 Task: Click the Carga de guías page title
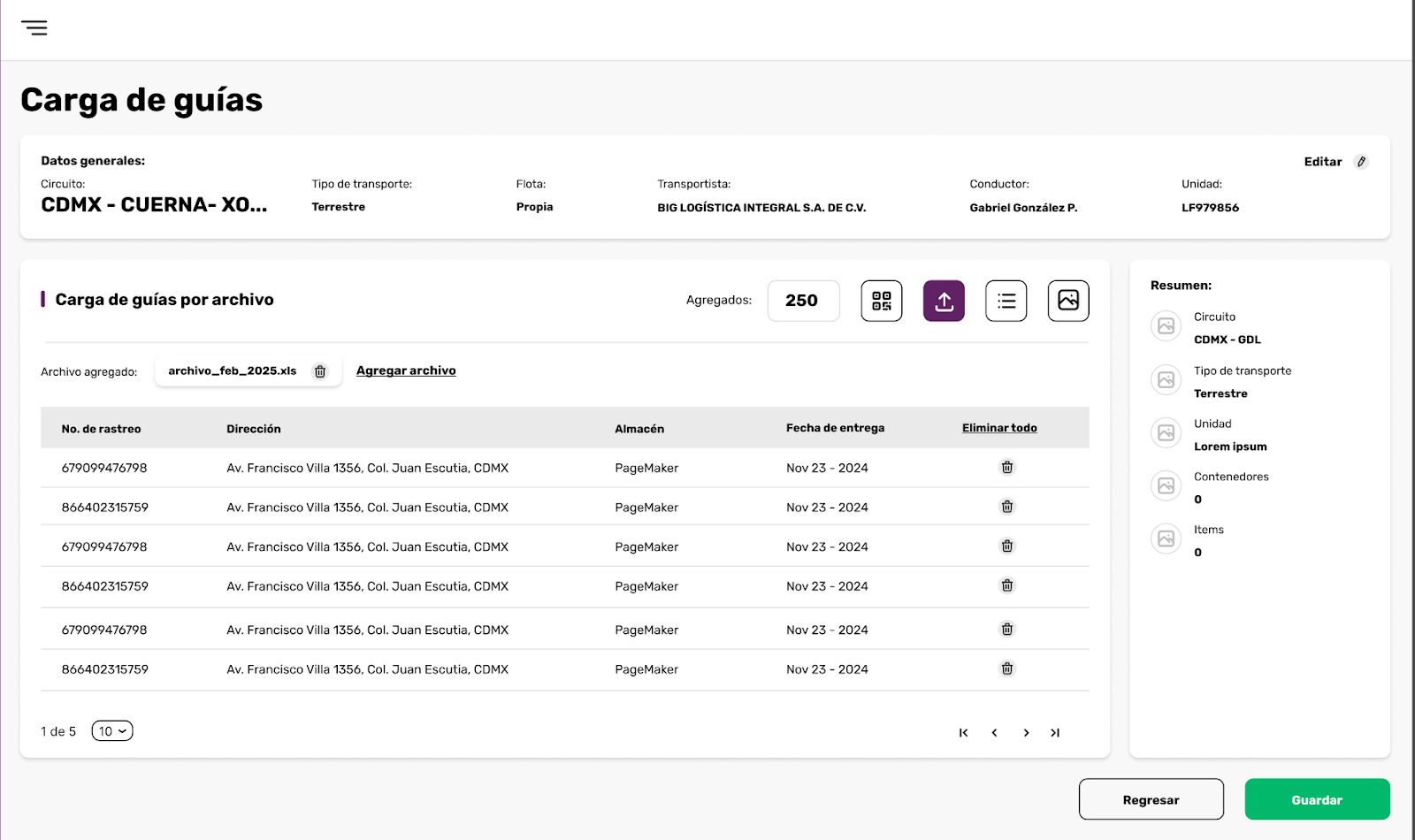(141, 100)
